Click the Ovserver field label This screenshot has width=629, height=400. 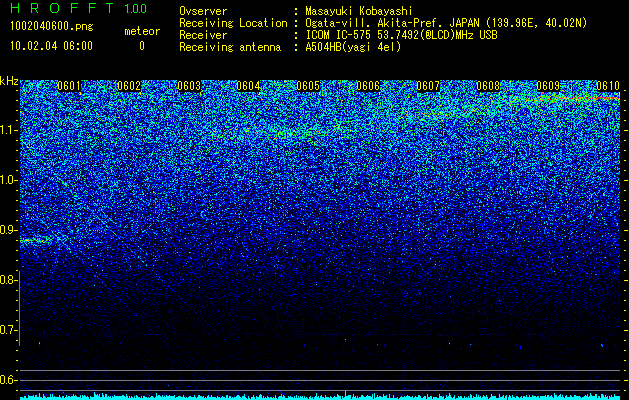pos(203,12)
